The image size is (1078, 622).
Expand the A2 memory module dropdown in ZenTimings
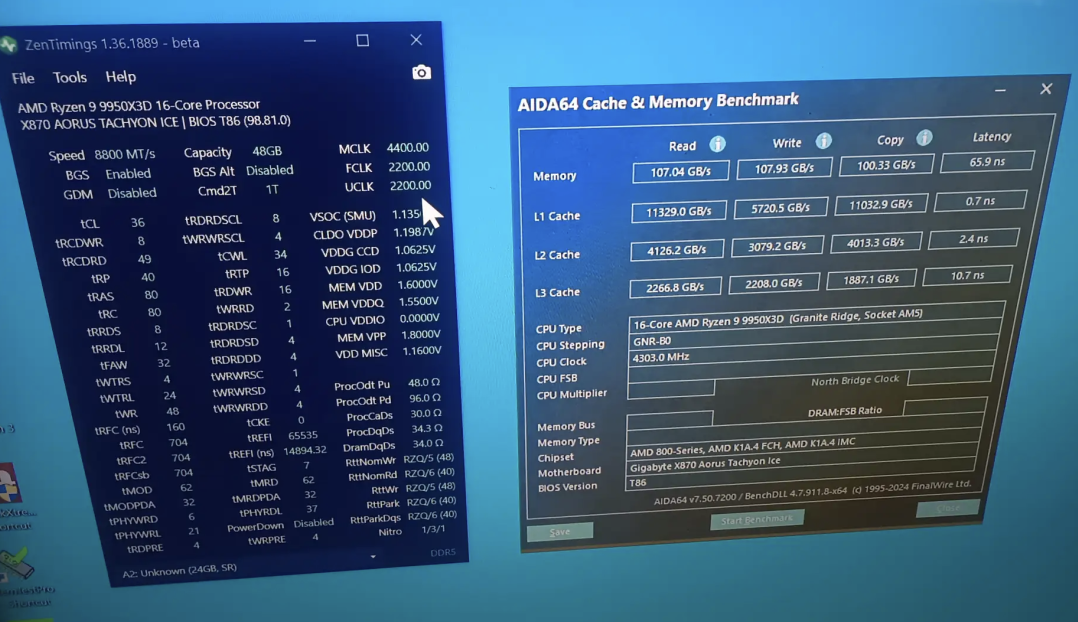373,557
